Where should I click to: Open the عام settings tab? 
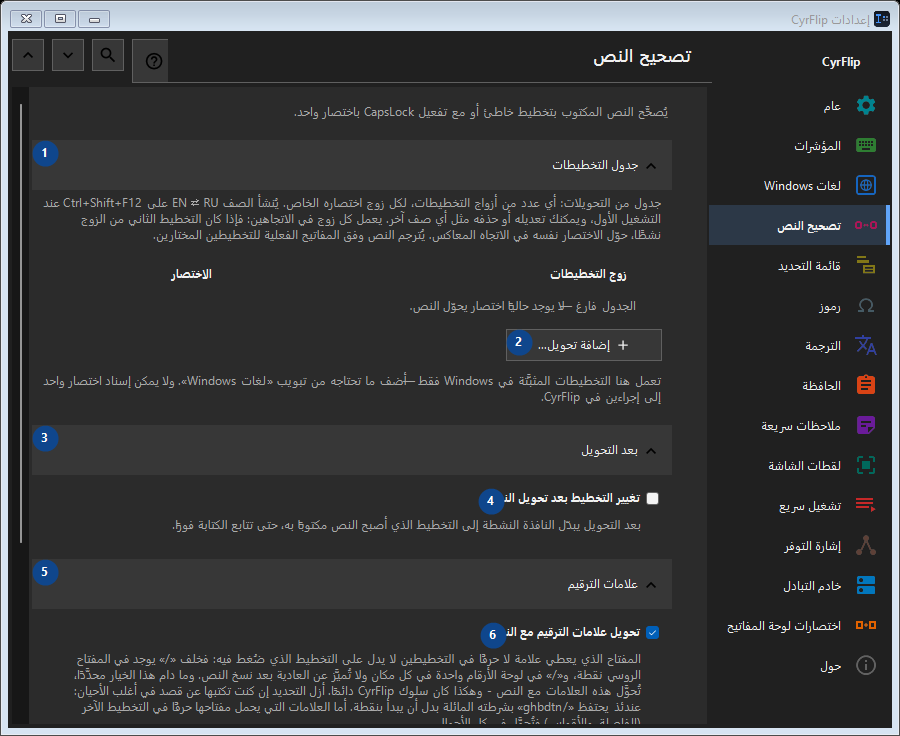pos(800,106)
